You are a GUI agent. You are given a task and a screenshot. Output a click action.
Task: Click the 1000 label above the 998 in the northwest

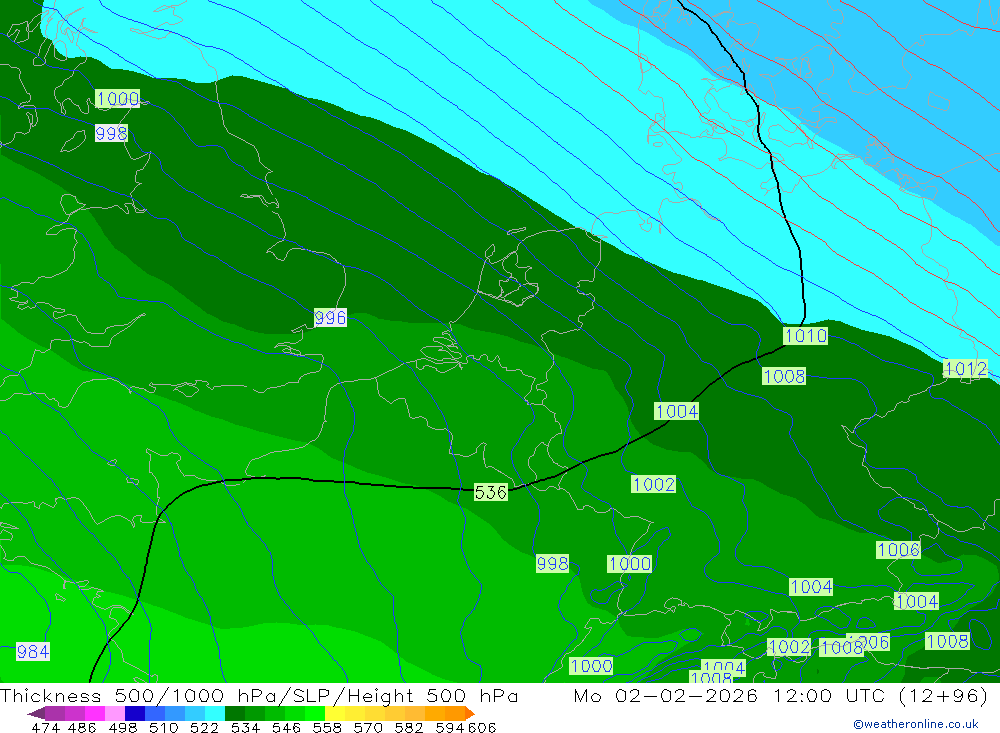click(x=117, y=99)
